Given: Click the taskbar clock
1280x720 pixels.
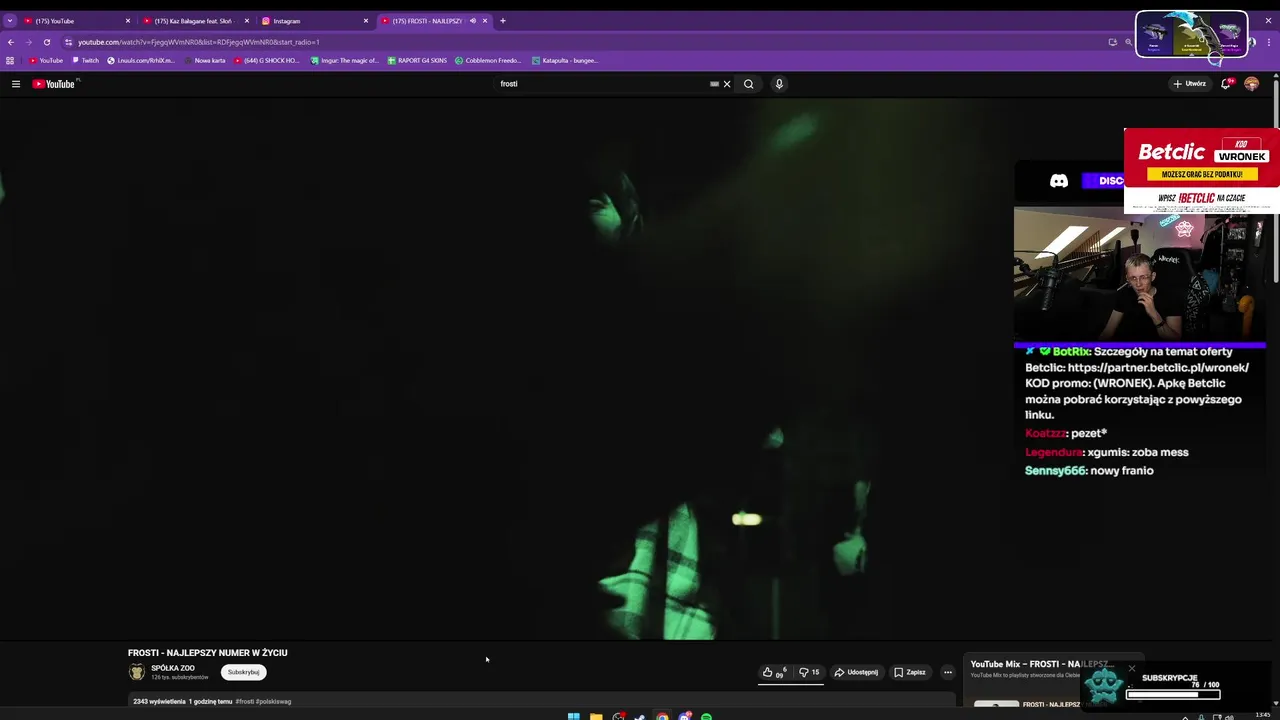Looking at the screenshot, I should pyautogui.click(x=1262, y=715).
